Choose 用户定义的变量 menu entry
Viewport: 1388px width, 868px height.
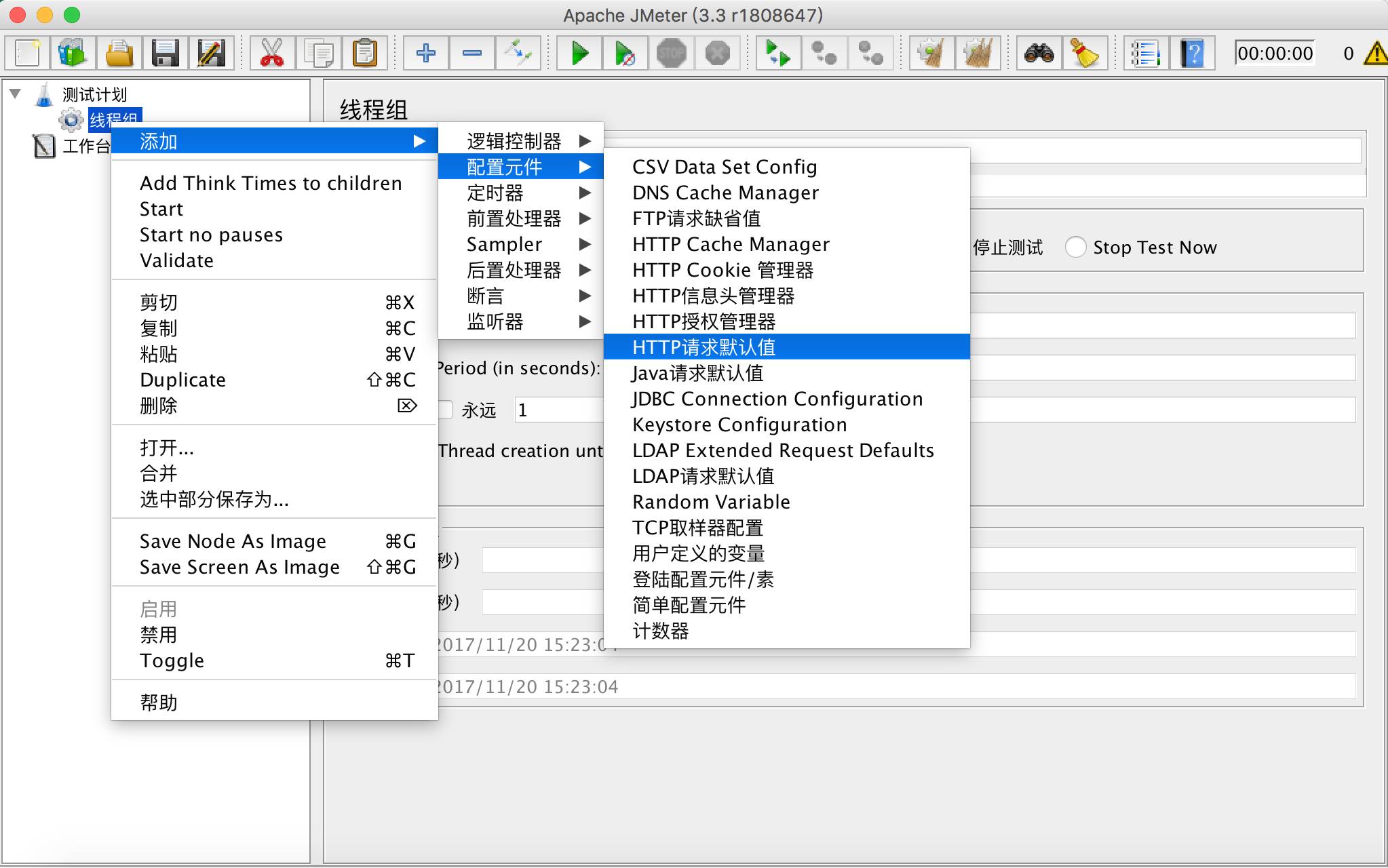point(786,553)
